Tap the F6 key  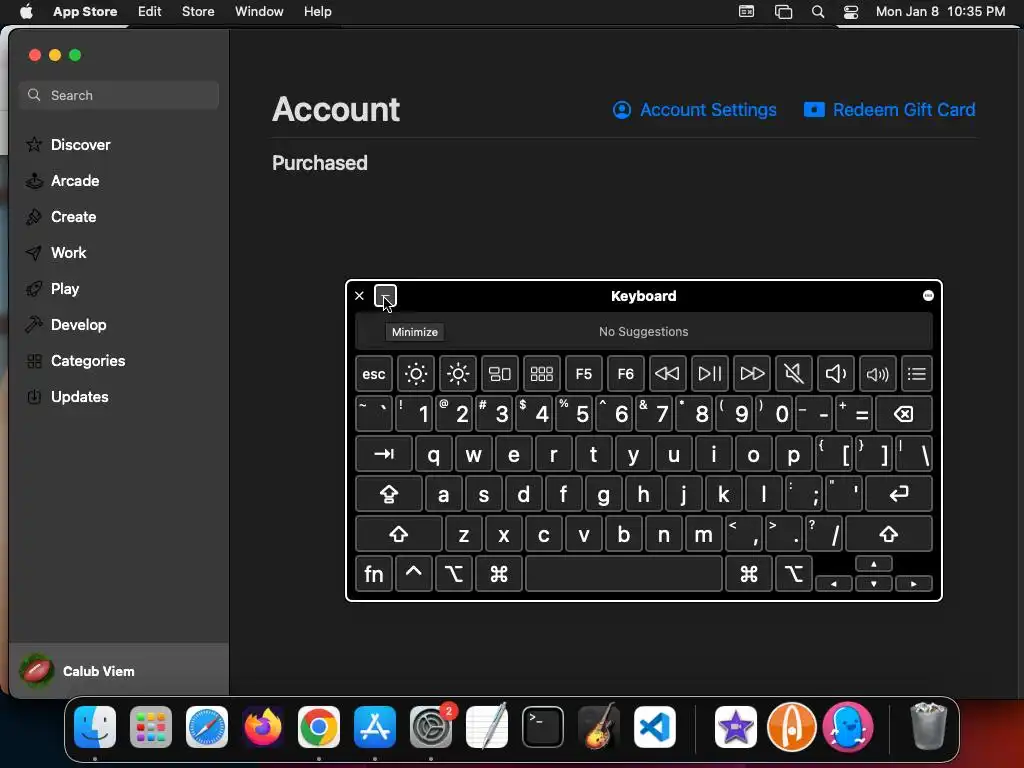(x=626, y=374)
